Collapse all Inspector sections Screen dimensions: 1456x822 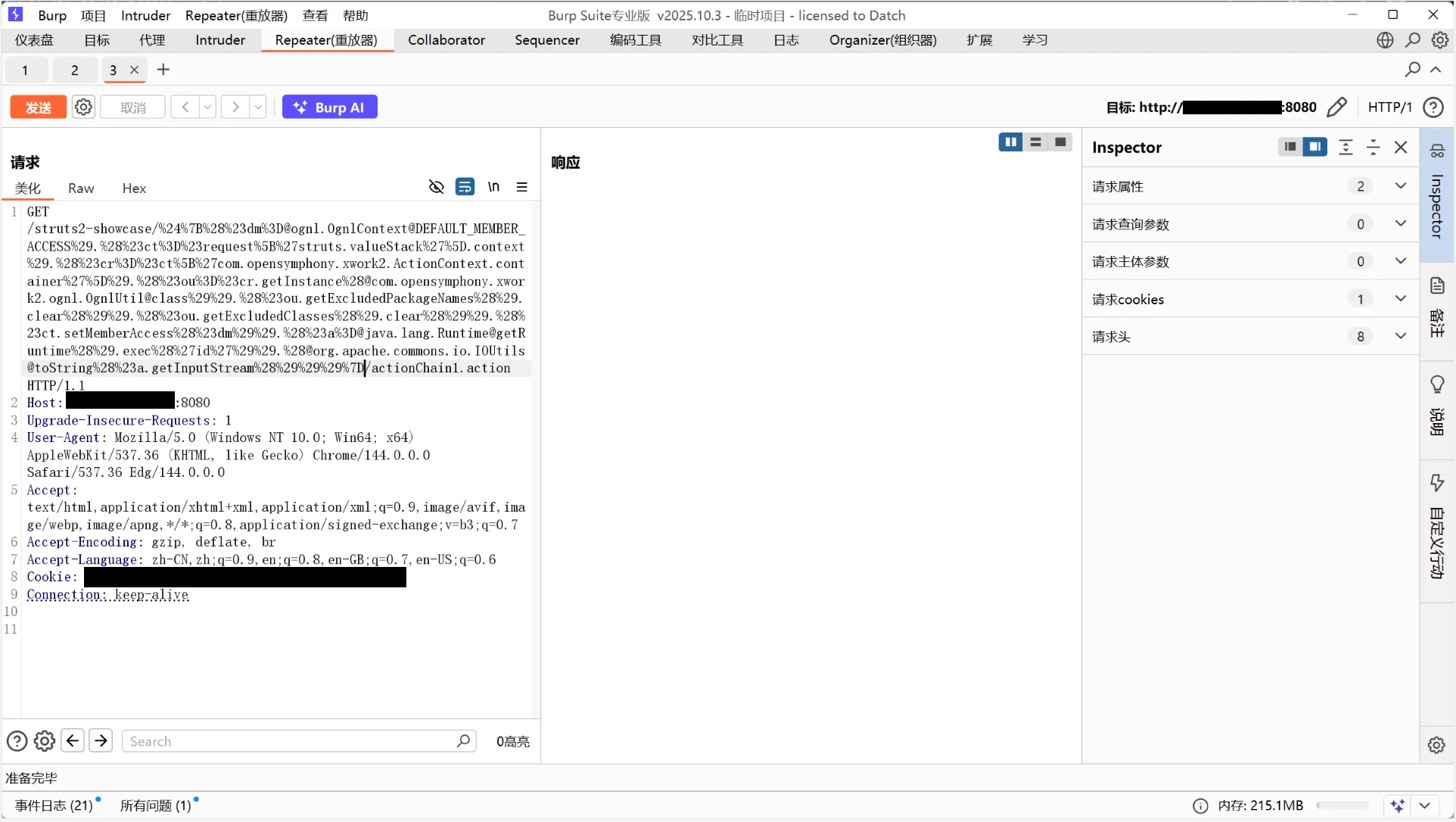[x=1373, y=148]
